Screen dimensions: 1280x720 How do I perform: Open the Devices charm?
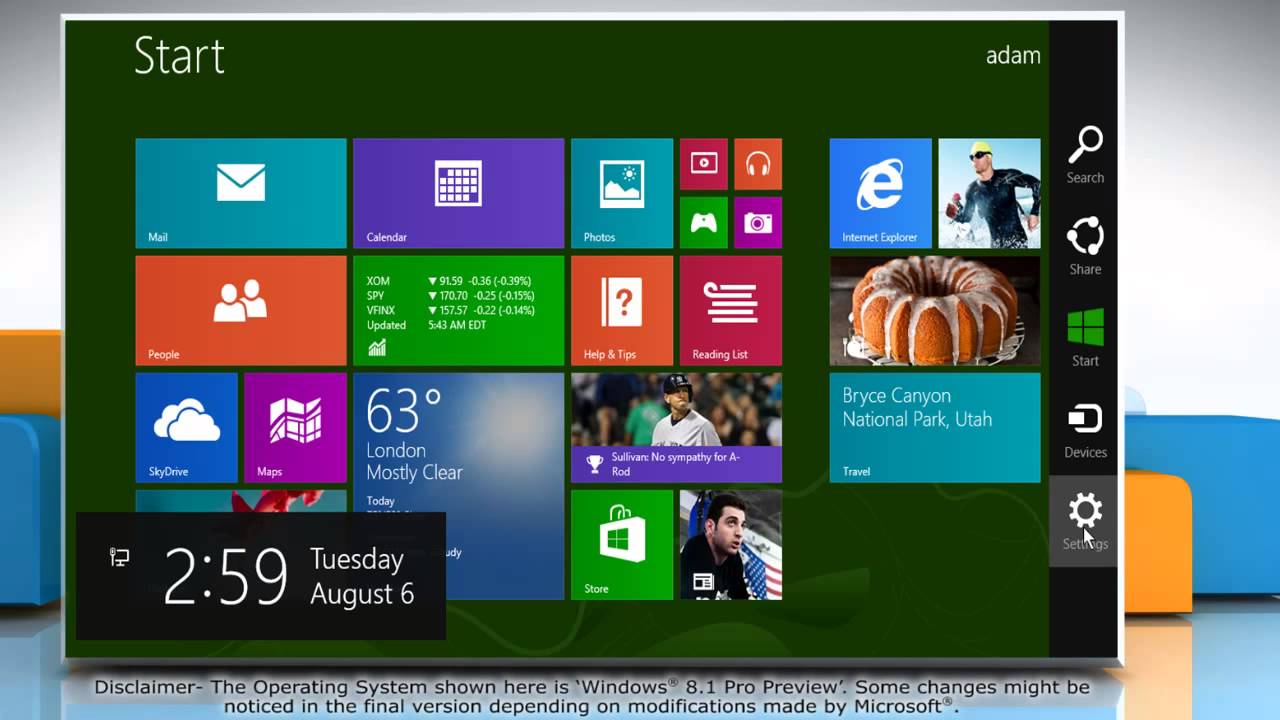coord(1085,430)
